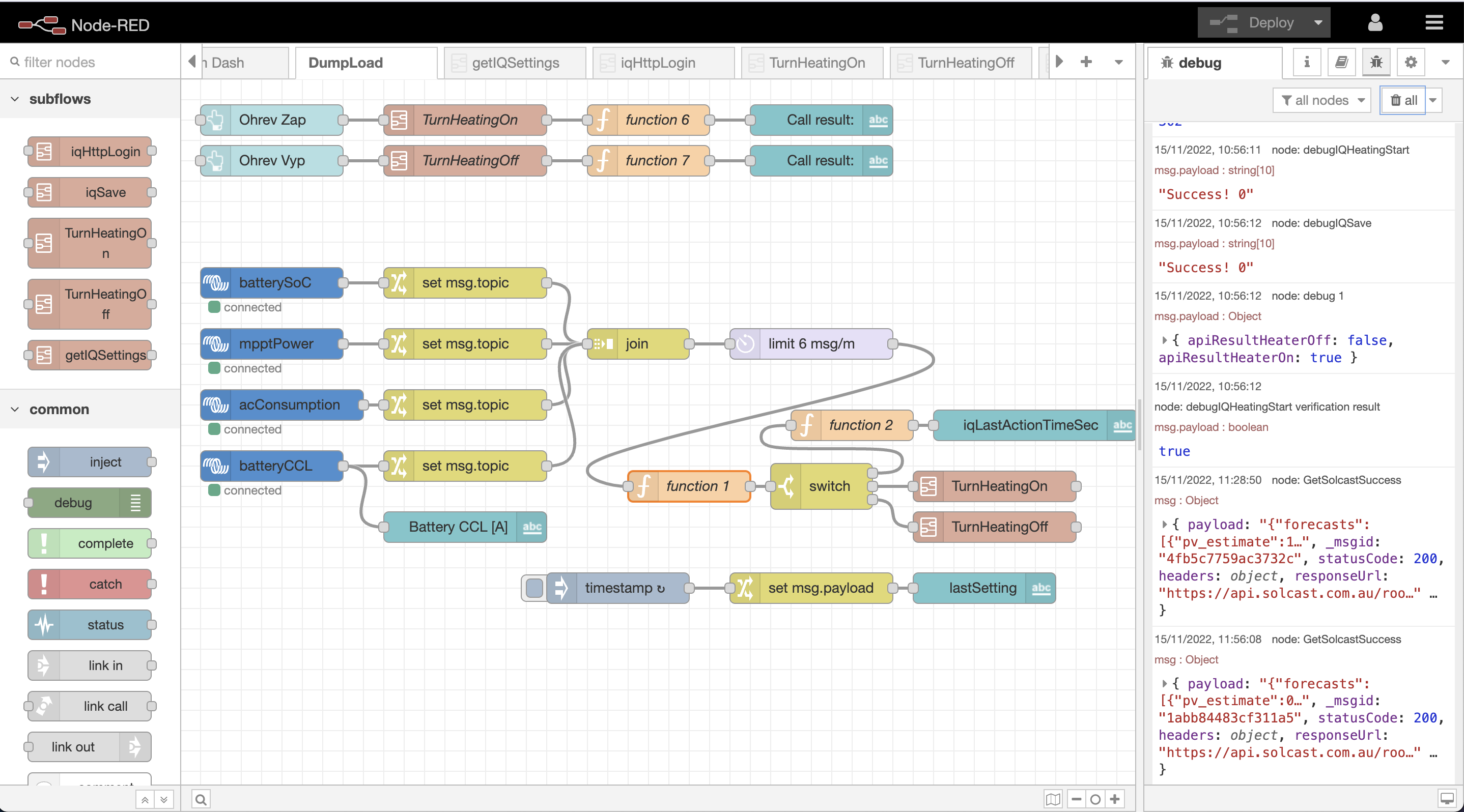This screenshot has height=812, width=1464.
Task: Expand all palette categories
Action: pyautogui.click(x=164, y=800)
